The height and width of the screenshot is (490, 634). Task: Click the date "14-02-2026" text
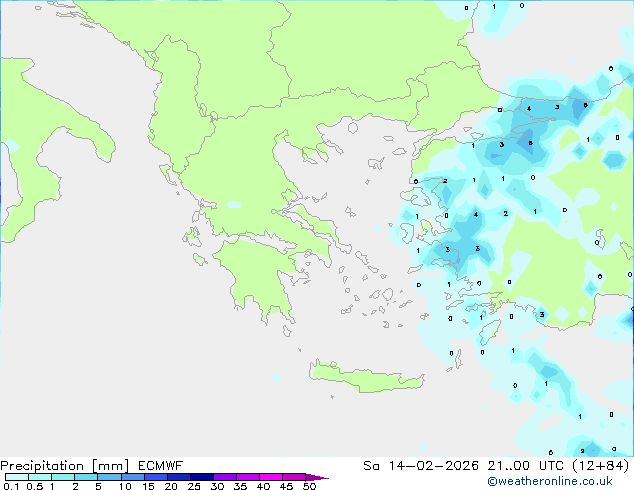(433, 466)
